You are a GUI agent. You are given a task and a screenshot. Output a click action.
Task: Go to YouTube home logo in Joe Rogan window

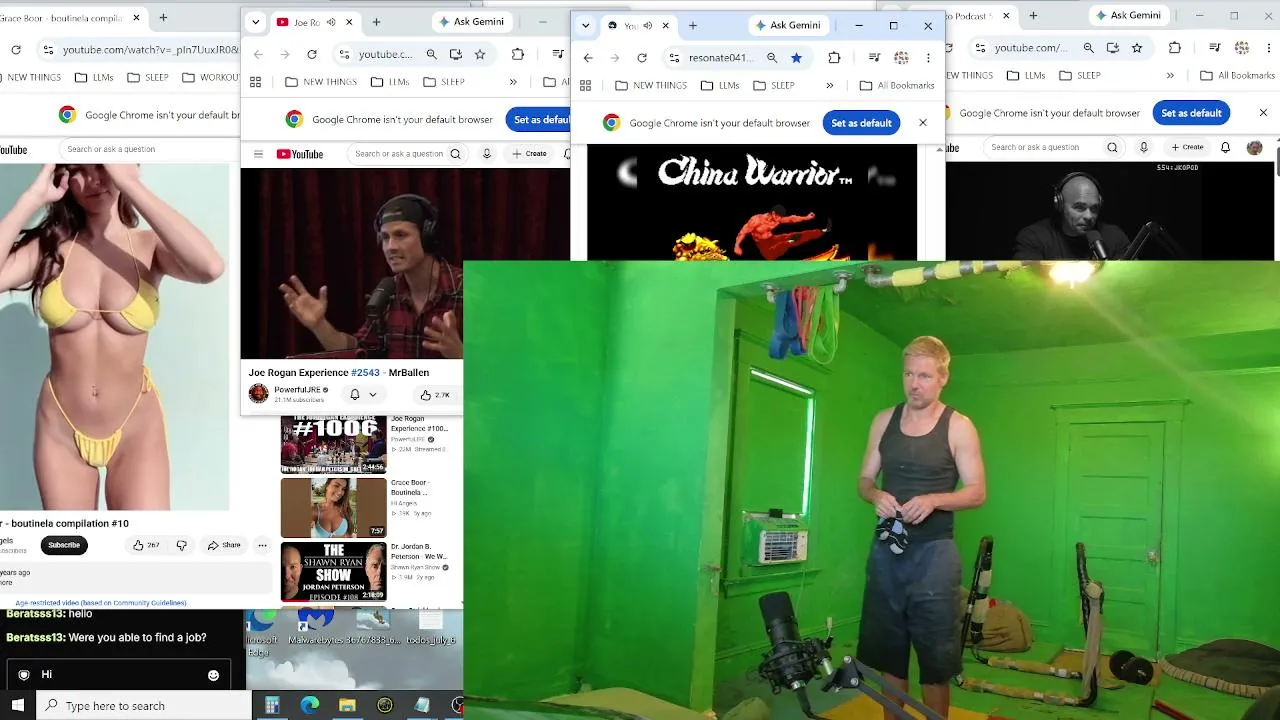pos(300,154)
